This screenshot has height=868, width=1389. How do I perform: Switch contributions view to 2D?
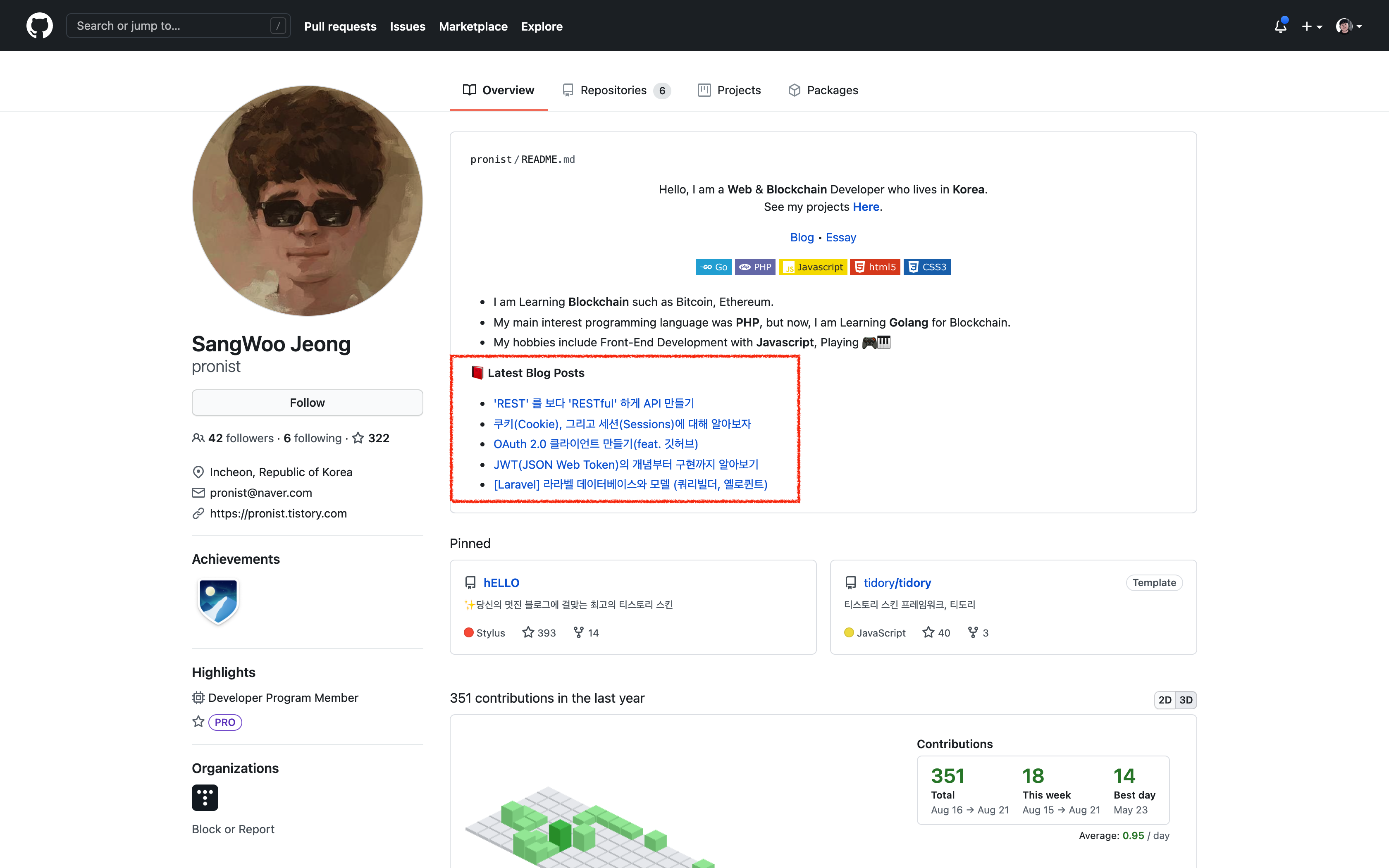pos(1165,700)
